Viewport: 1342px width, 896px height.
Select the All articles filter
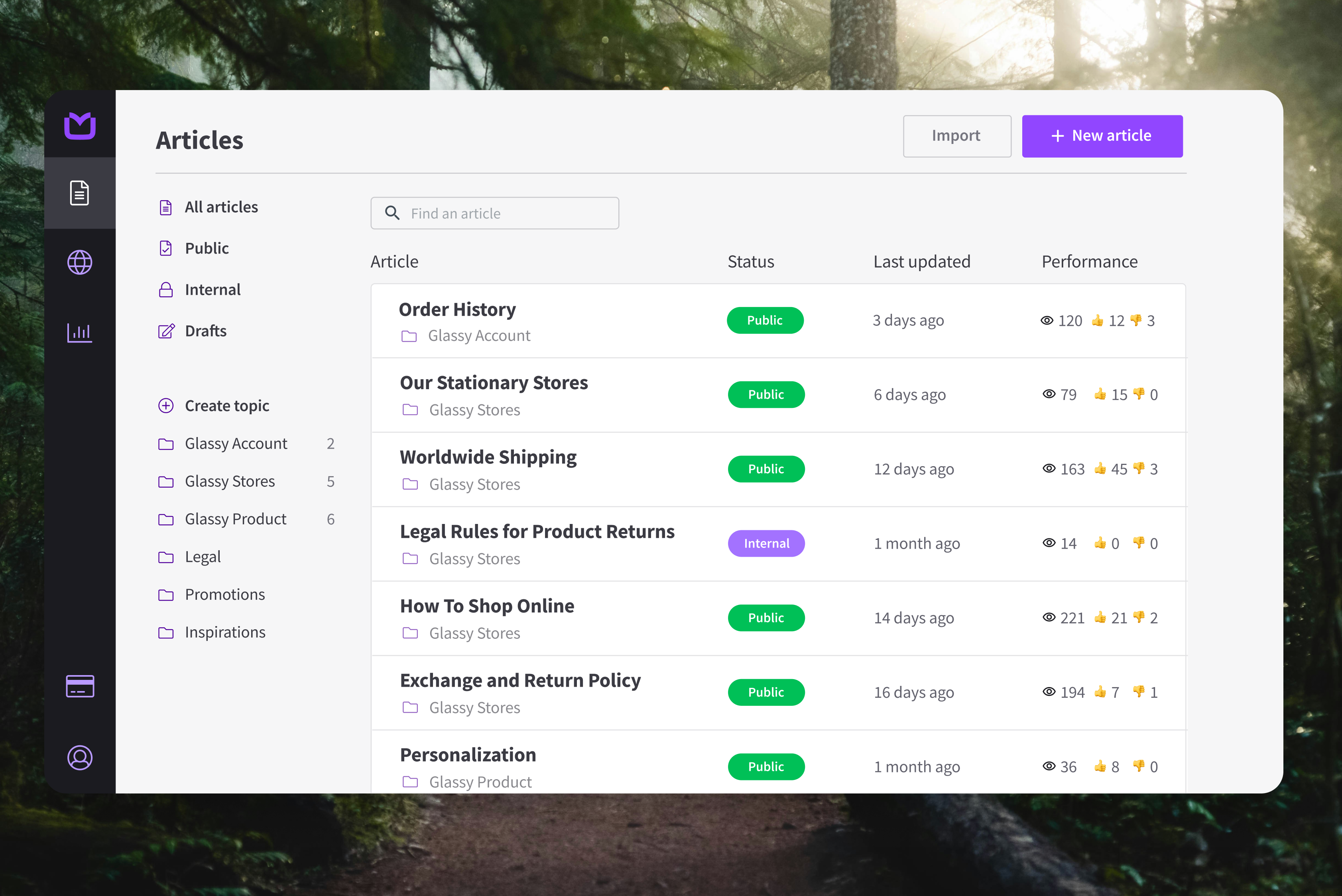221,207
